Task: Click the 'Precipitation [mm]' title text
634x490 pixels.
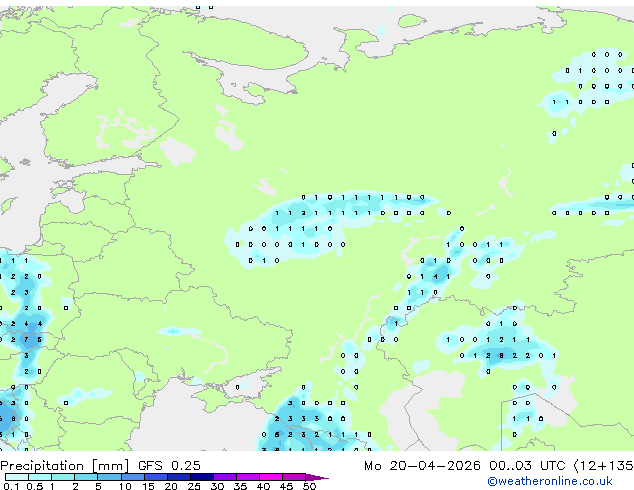Action: tap(65, 466)
